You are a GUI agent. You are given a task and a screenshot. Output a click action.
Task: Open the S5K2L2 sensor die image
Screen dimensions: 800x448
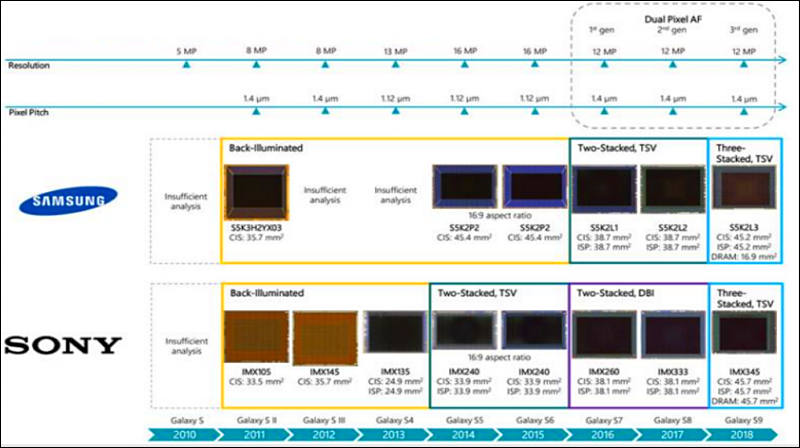pos(672,189)
